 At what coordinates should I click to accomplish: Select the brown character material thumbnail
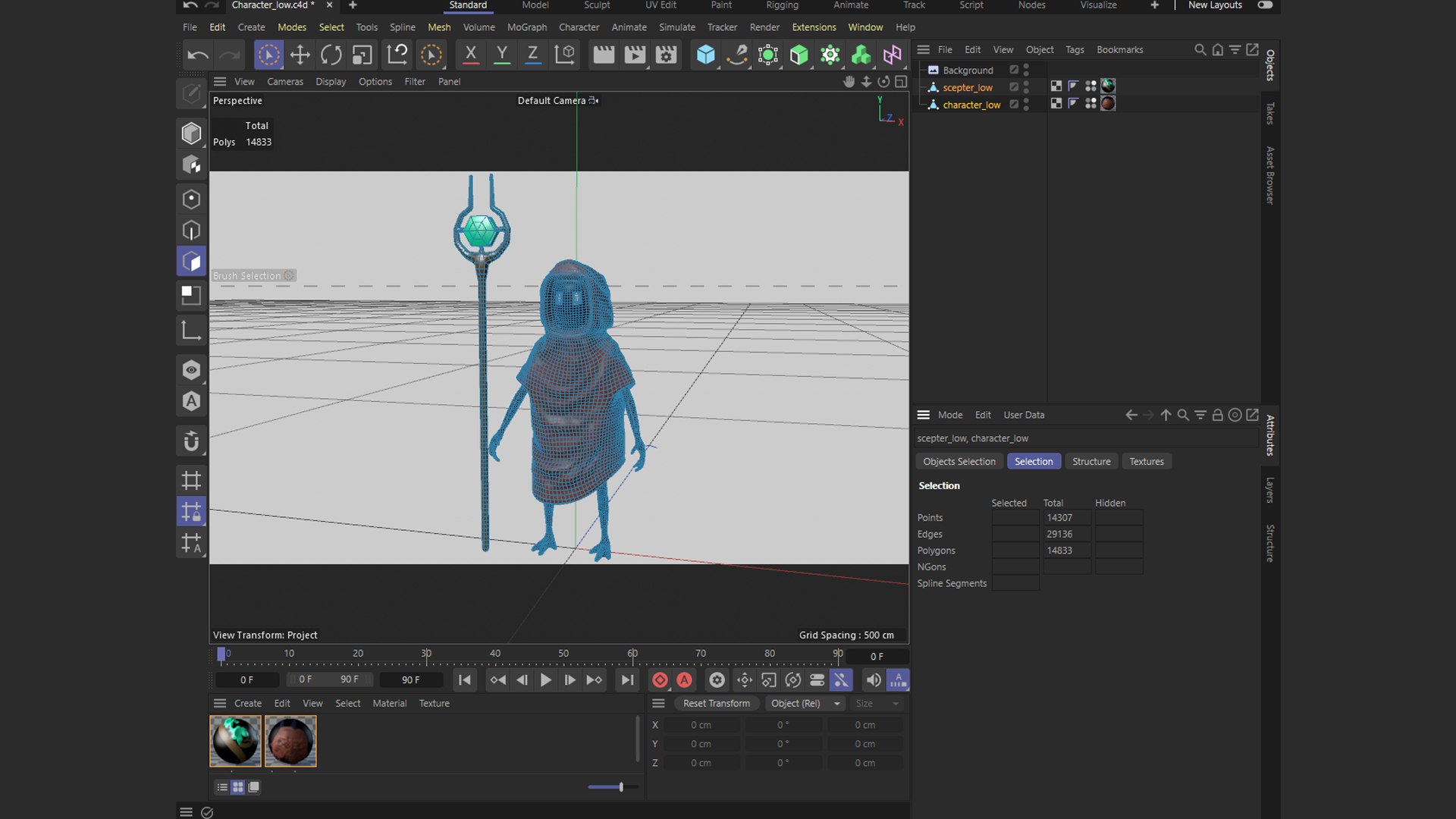coord(290,741)
